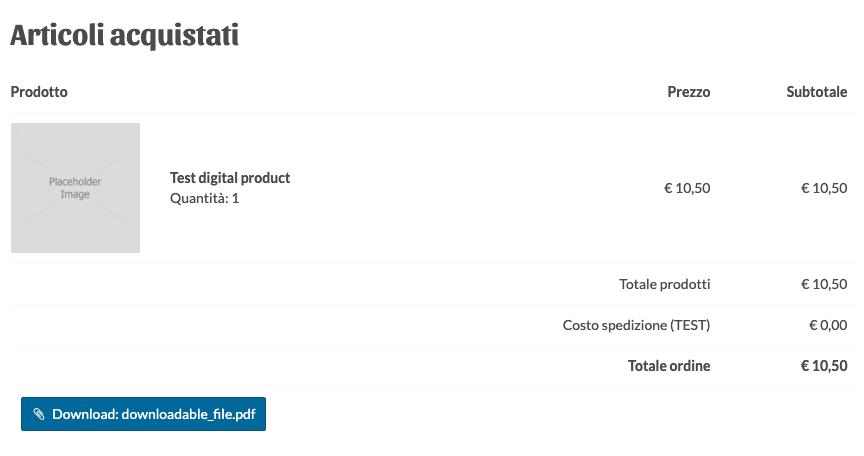Click the Totale prodotti label
Image resolution: width=864 pixels, height=456 pixels.
[664, 284]
